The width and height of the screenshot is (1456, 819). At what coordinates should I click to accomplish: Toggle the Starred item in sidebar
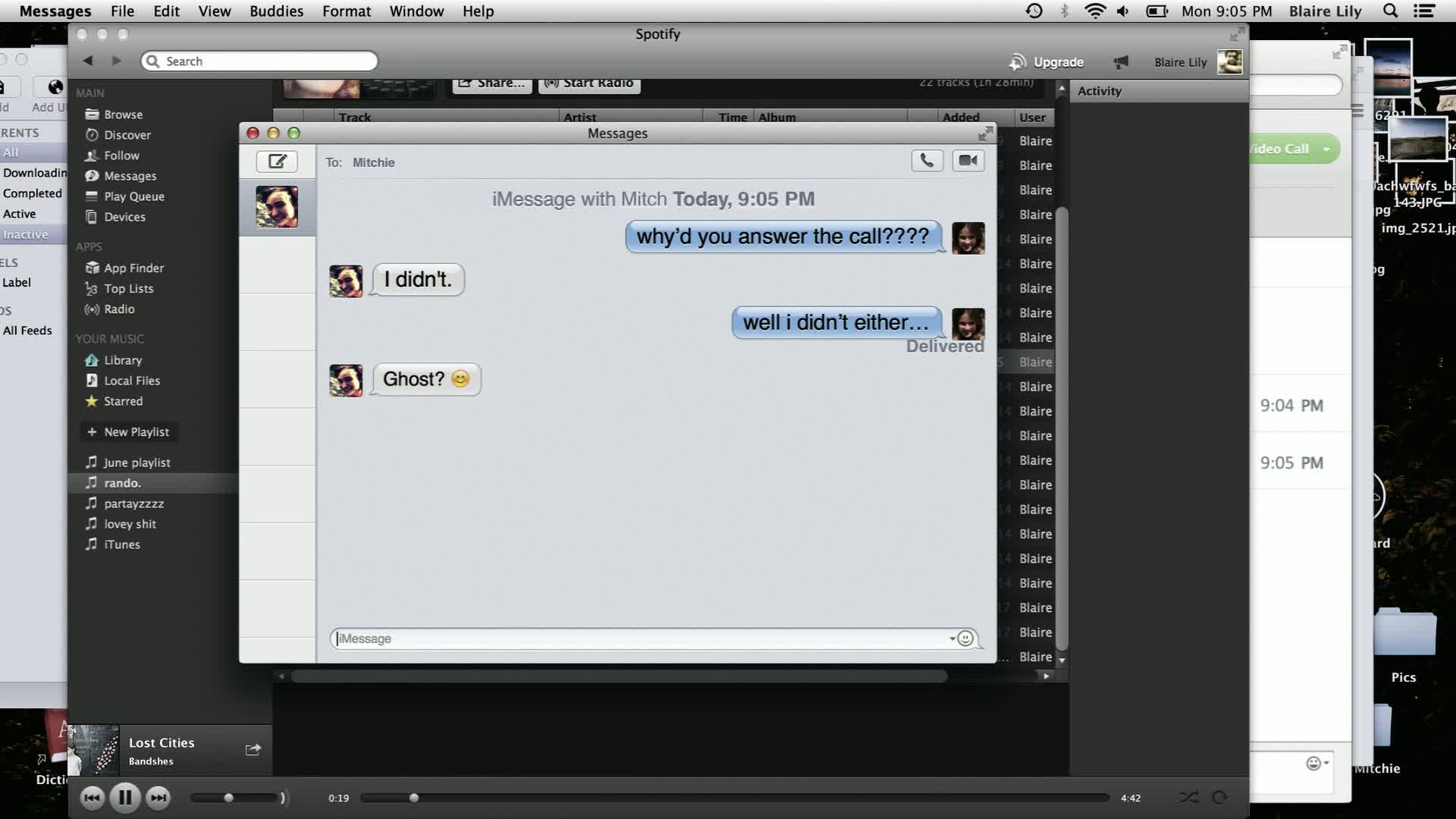[x=123, y=401]
